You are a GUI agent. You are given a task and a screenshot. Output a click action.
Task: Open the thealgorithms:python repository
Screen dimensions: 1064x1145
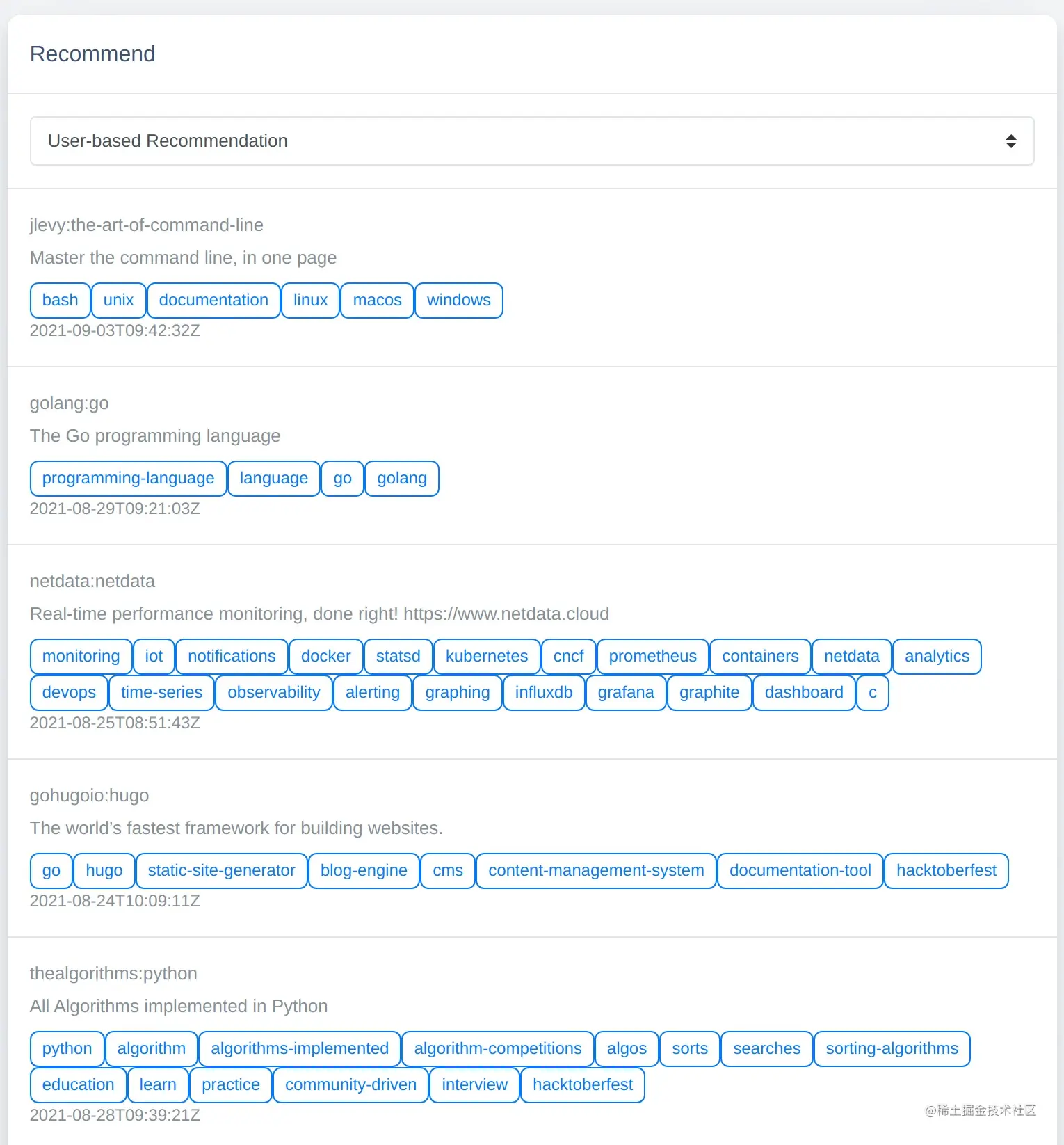pyautogui.click(x=113, y=973)
